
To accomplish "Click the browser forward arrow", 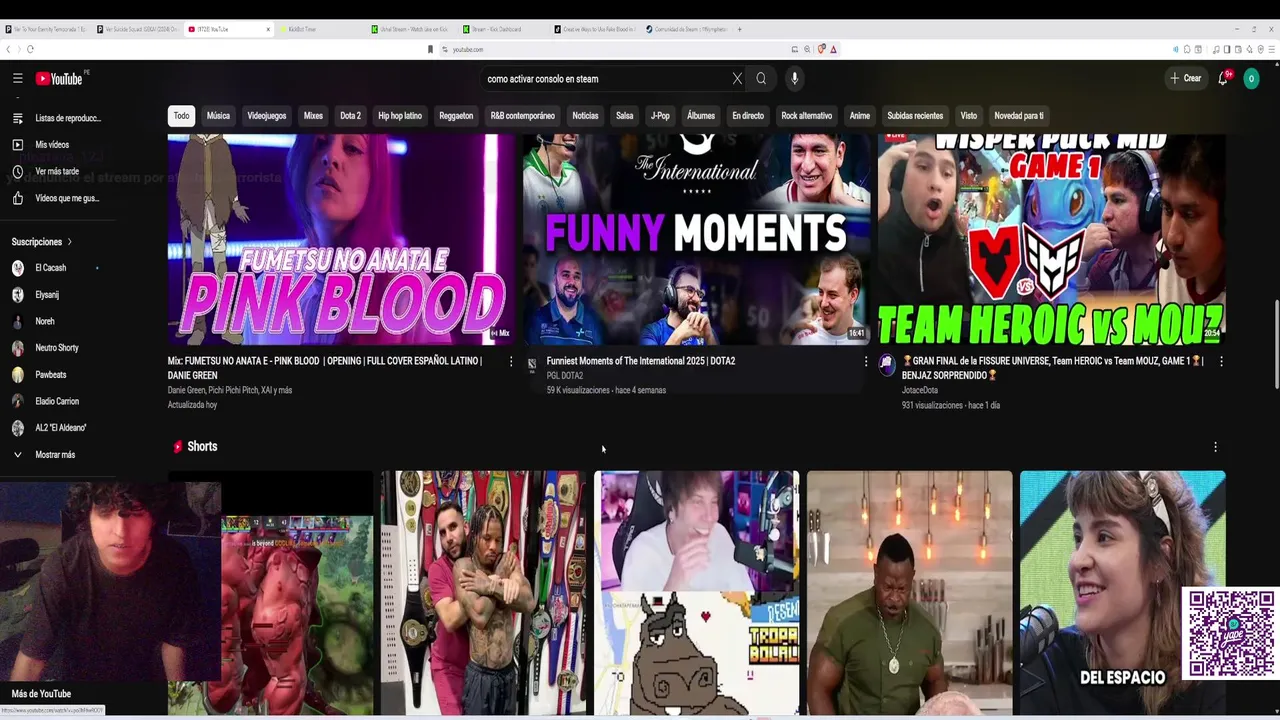I will (19, 49).
